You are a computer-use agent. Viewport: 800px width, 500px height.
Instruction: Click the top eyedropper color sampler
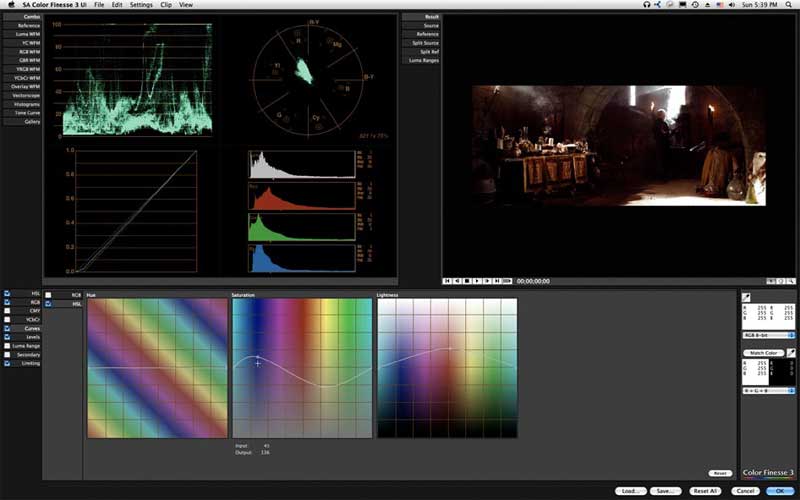[x=746, y=297]
